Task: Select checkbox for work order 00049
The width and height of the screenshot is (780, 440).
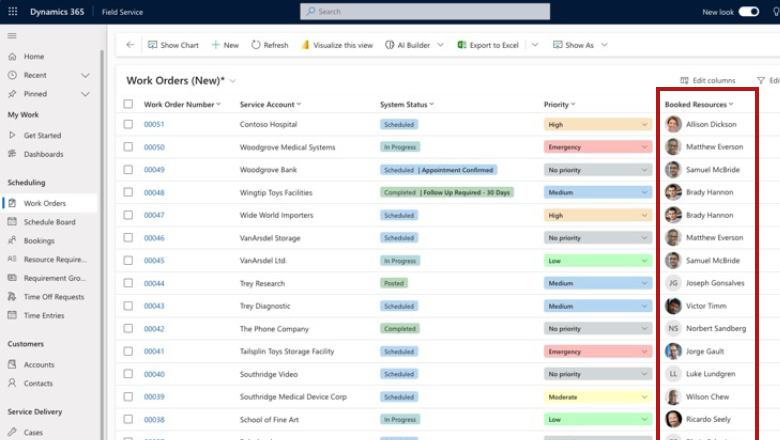Action: coord(128,170)
